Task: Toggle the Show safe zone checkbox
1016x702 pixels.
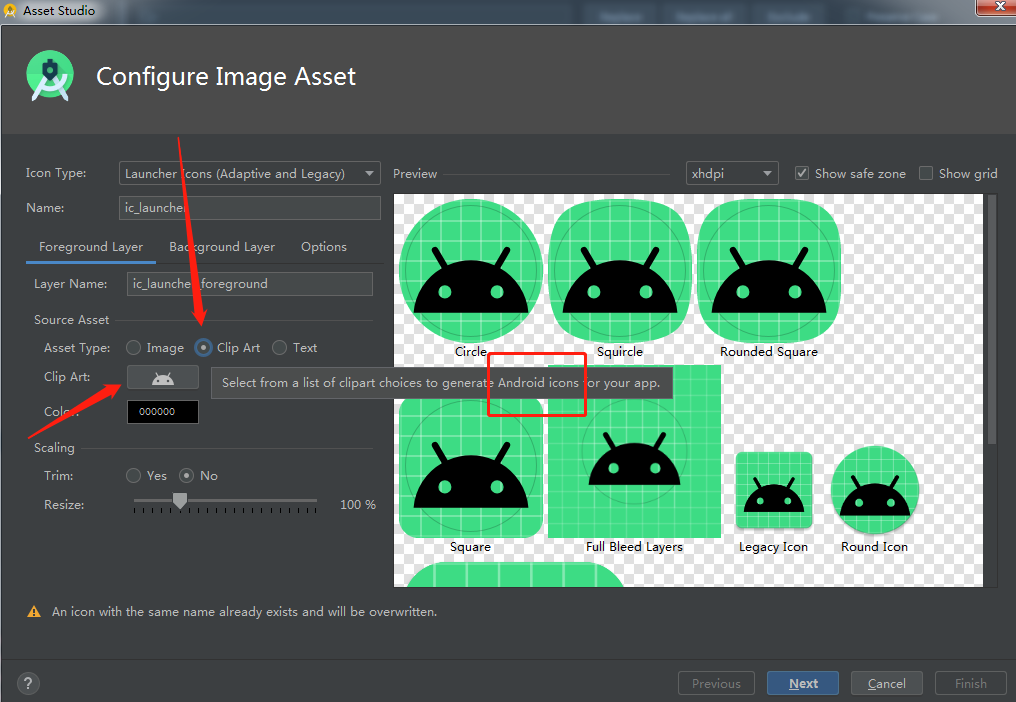Action: click(802, 173)
